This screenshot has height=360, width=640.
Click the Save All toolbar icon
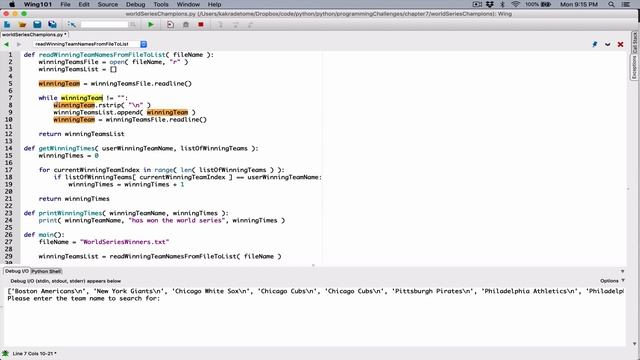[52, 25]
